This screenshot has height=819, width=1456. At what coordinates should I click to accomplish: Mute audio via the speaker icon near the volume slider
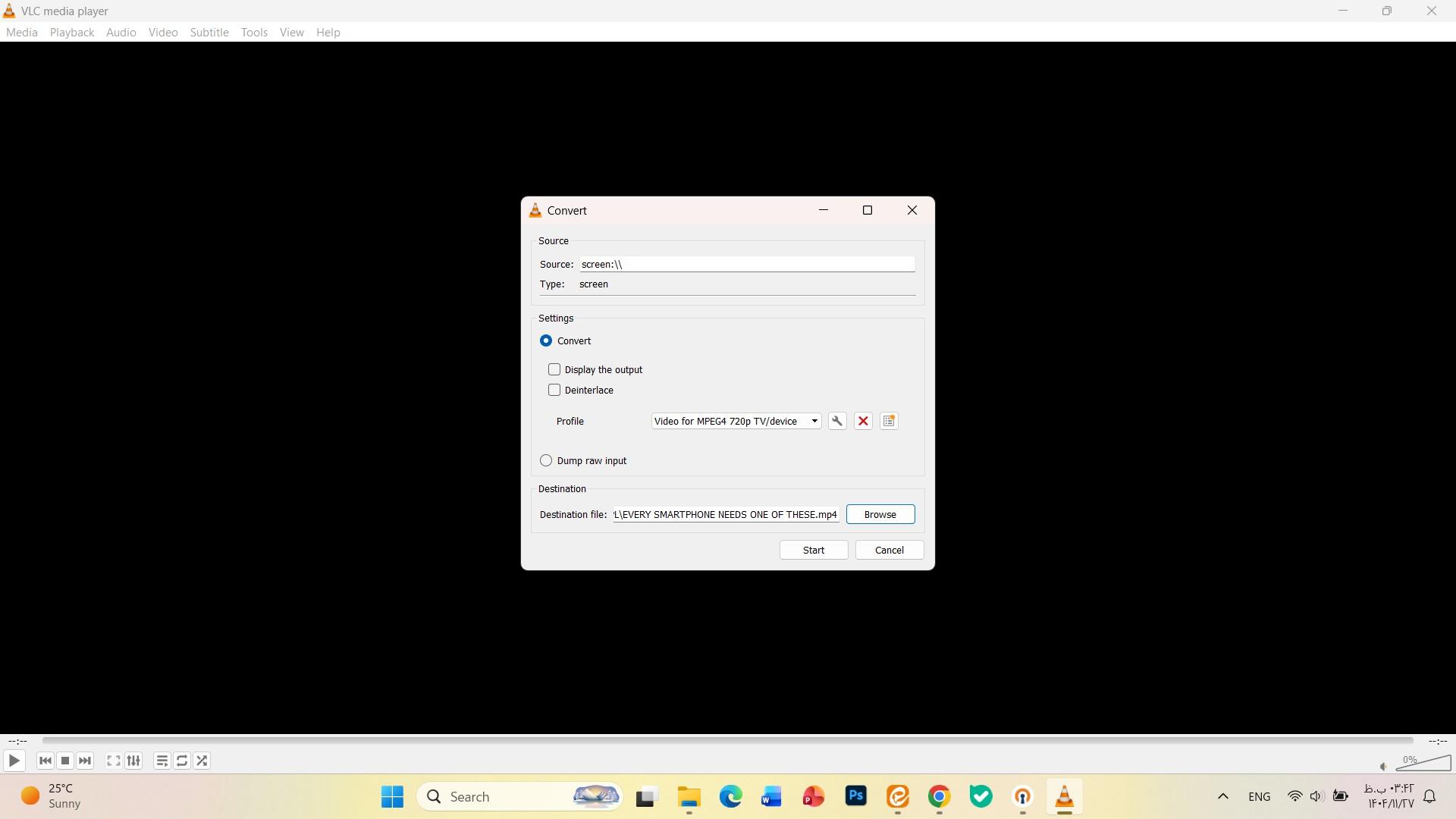[1383, 767]
